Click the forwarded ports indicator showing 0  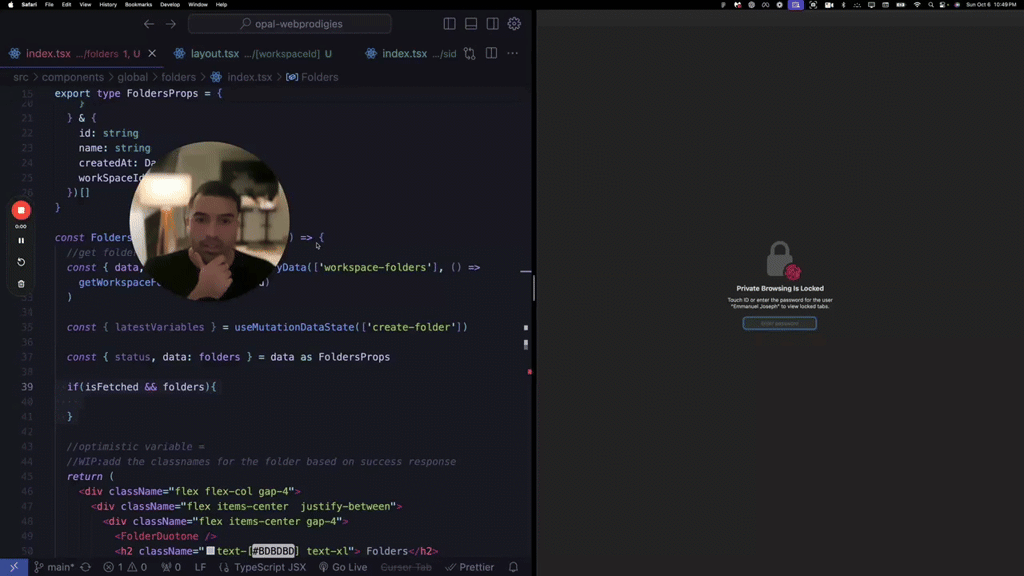171,567
